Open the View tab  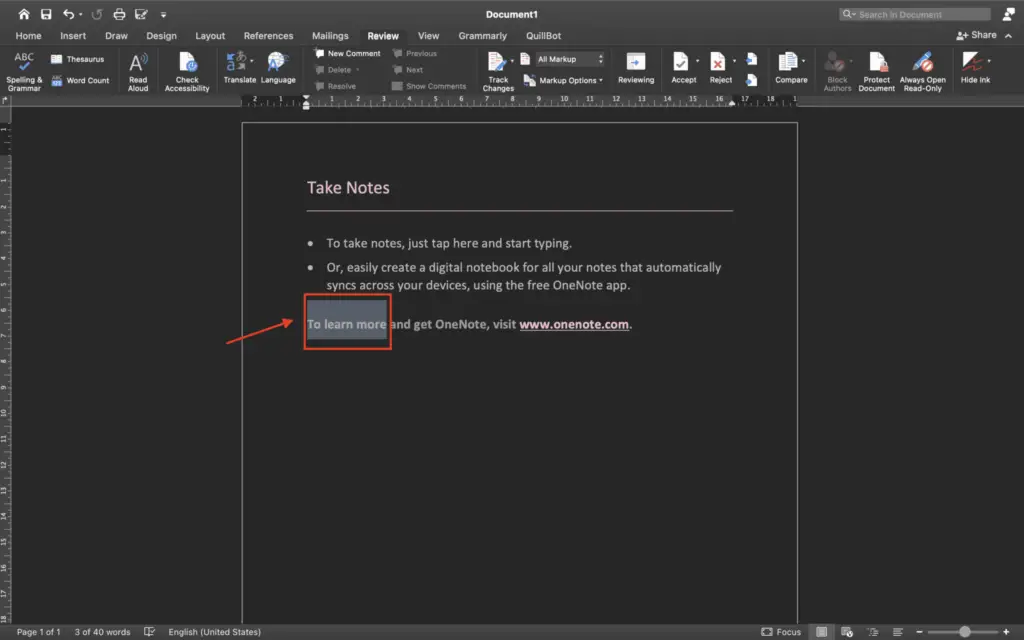click(x=428, y=36)
